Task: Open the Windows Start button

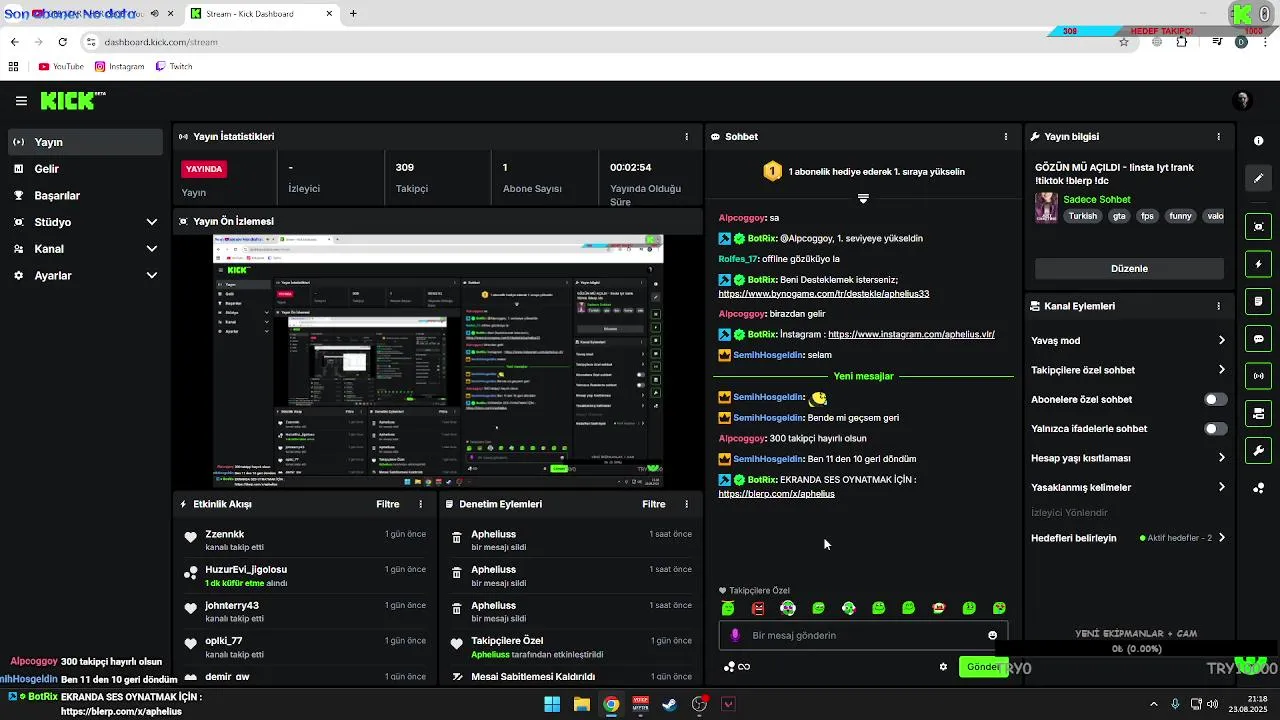Action: (x=552, y=704)
